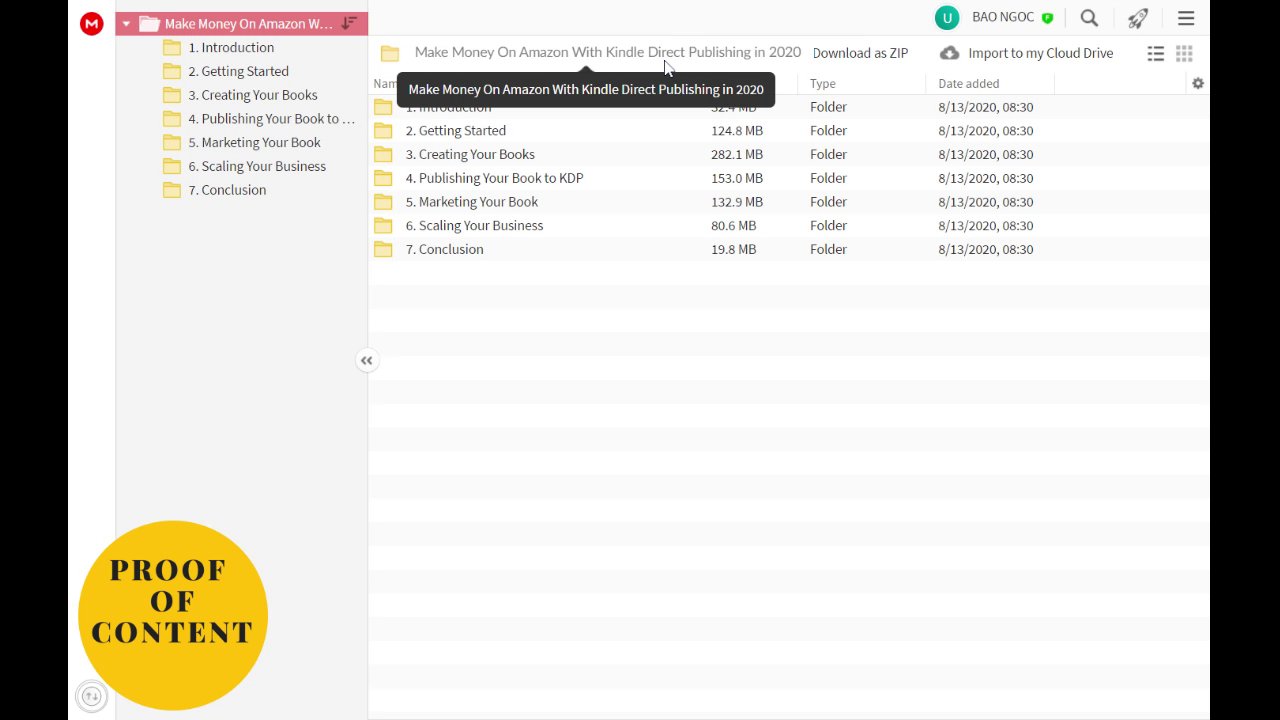Viewport: 1280px width, 720px height.
Task: Open the column settings gear
Action: [x=1198, y=84]
